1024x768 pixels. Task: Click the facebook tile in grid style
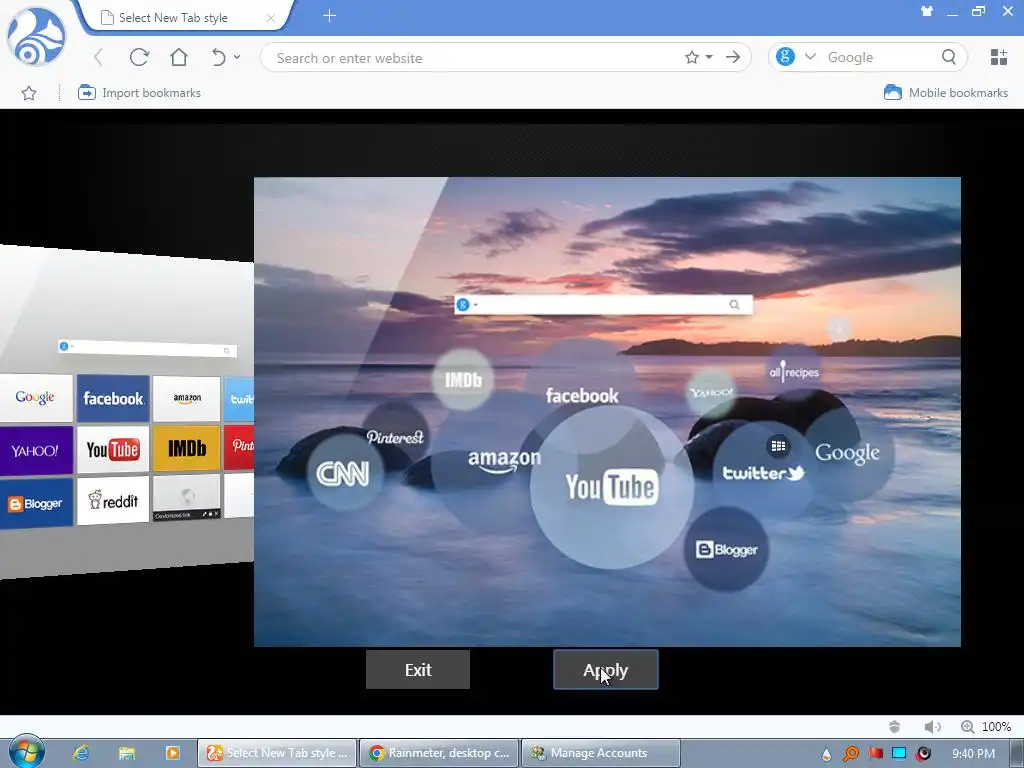click(x=113, y=398)
